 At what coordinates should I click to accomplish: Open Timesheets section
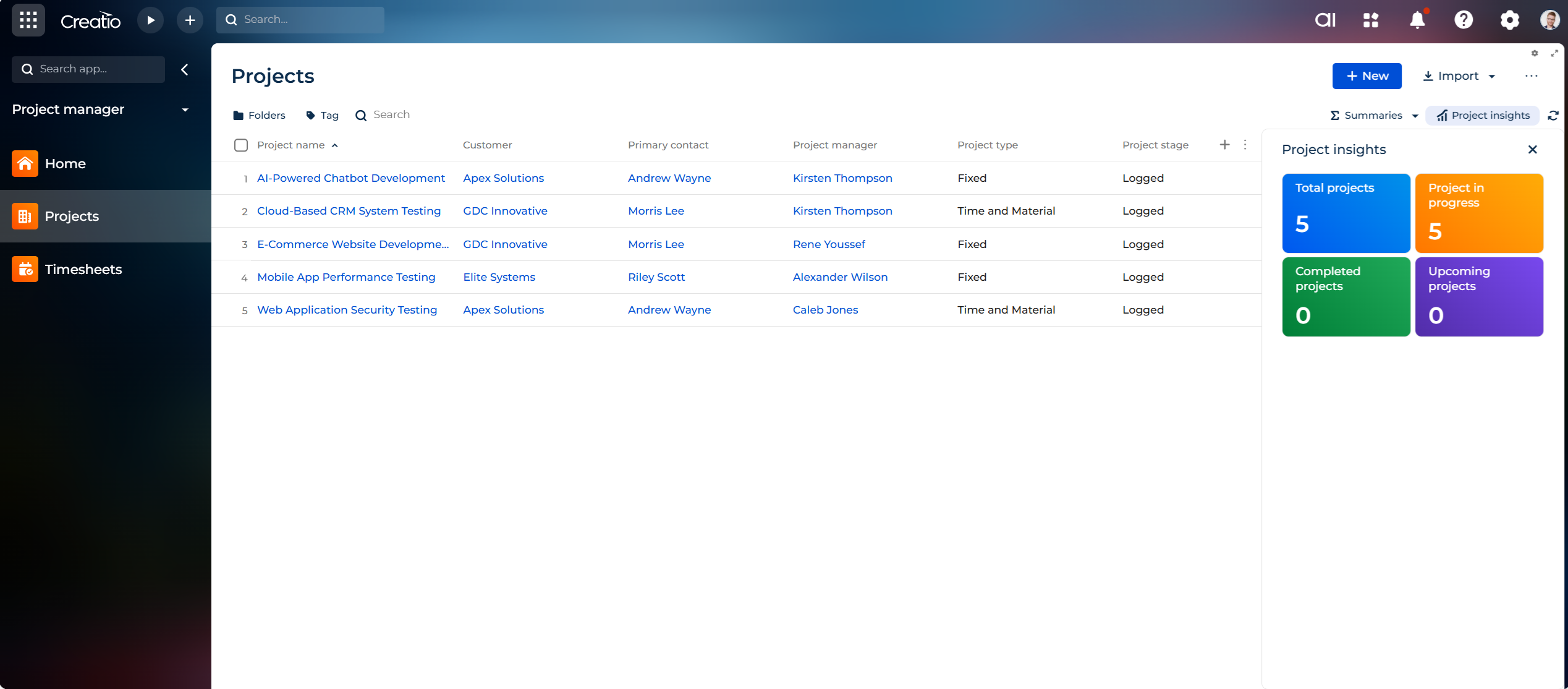coord(83,269)
